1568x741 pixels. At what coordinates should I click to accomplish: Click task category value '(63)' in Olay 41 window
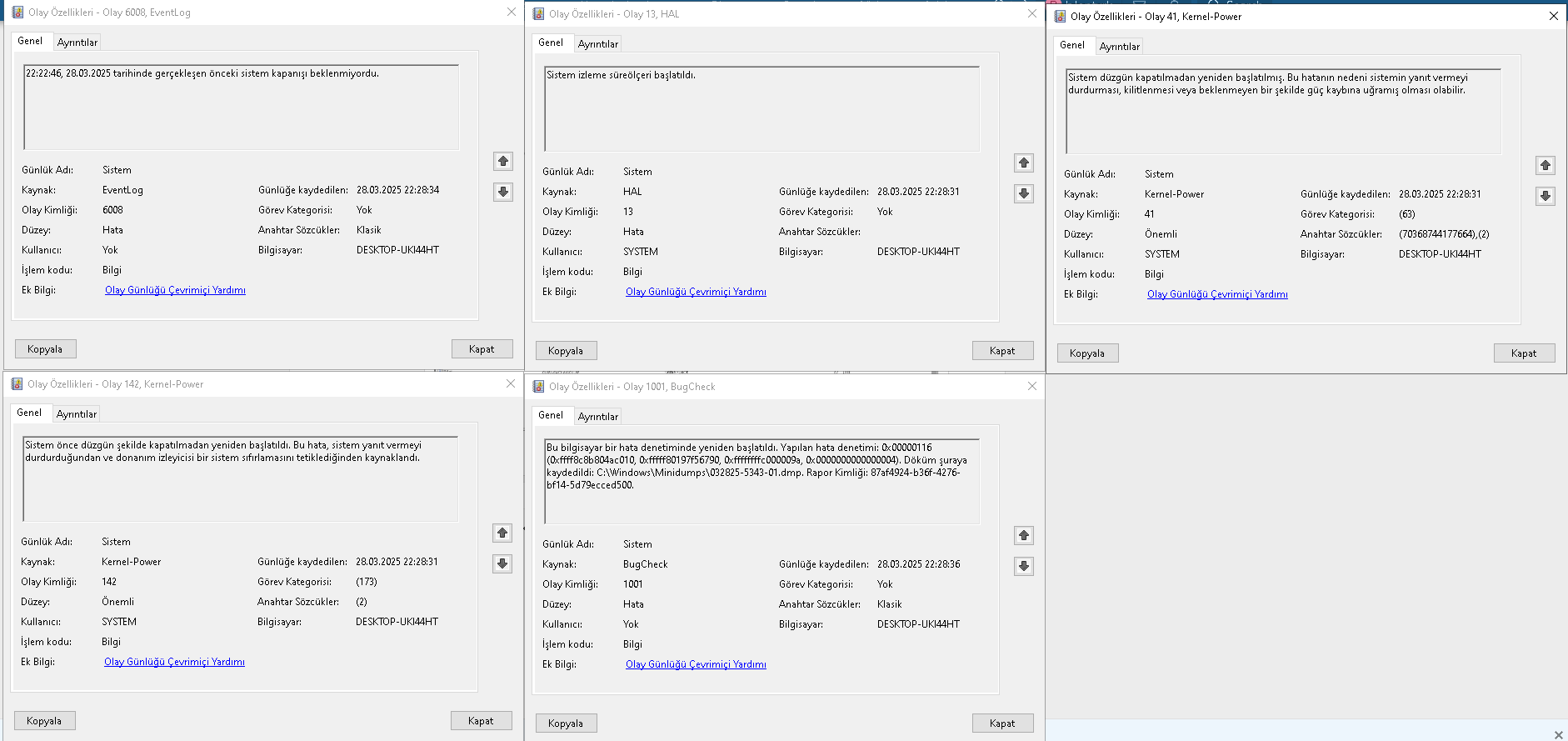[x=1407, y=214]
